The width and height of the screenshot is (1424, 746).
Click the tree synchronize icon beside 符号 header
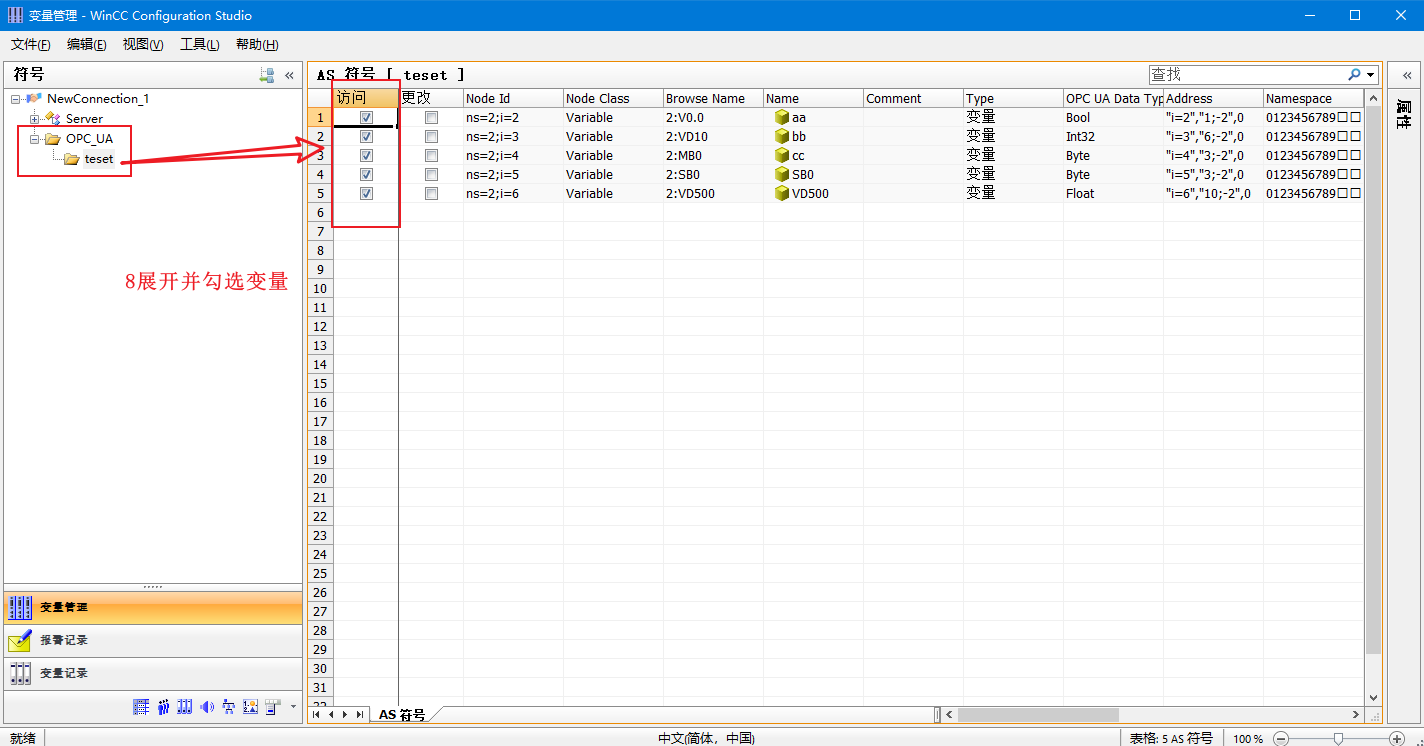[x=267, y=75]
